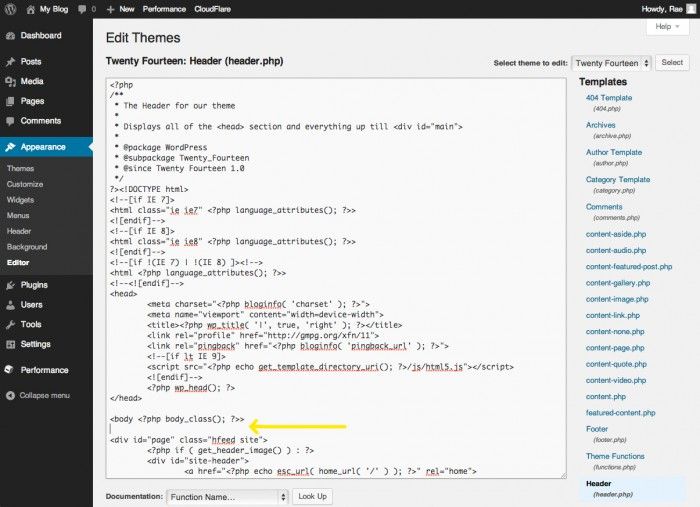The width and height of the screenshot is (700, 507).
Task: Open Posts in the sidebar
Action: pos(31,62)
